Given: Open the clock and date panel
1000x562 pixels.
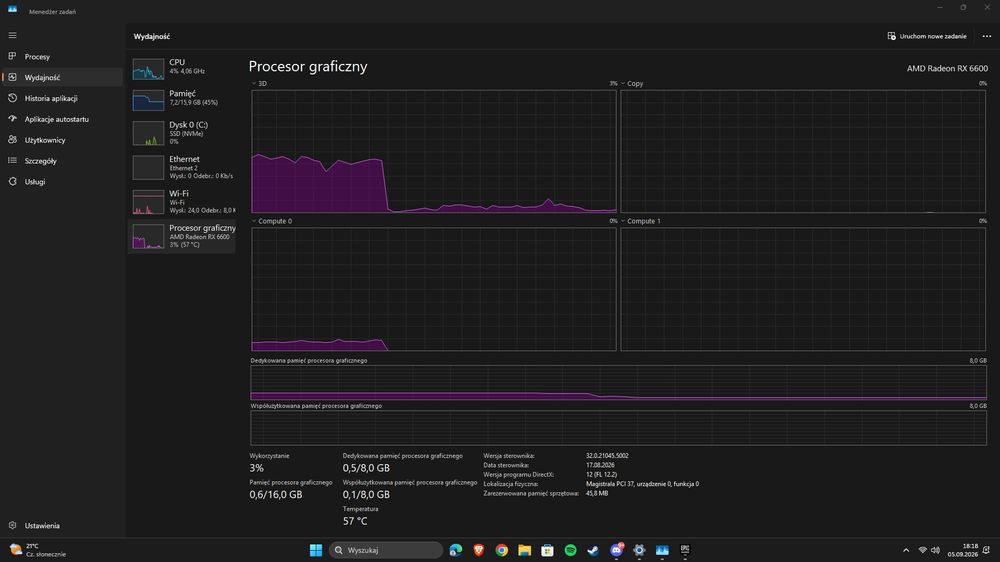Looking at the screenshot, I should [x=962, y=550].
